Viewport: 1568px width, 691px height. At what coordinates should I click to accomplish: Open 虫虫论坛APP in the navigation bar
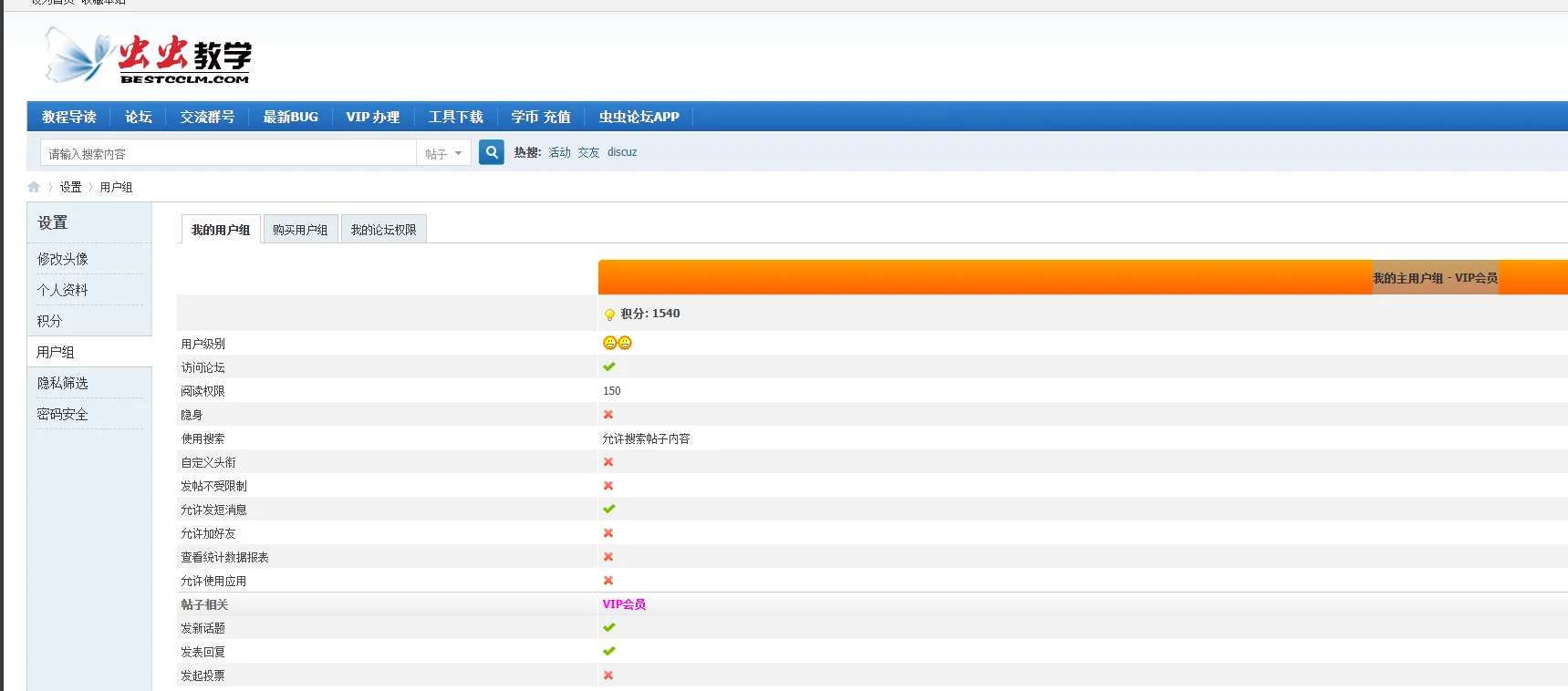(x=639, y=117)
